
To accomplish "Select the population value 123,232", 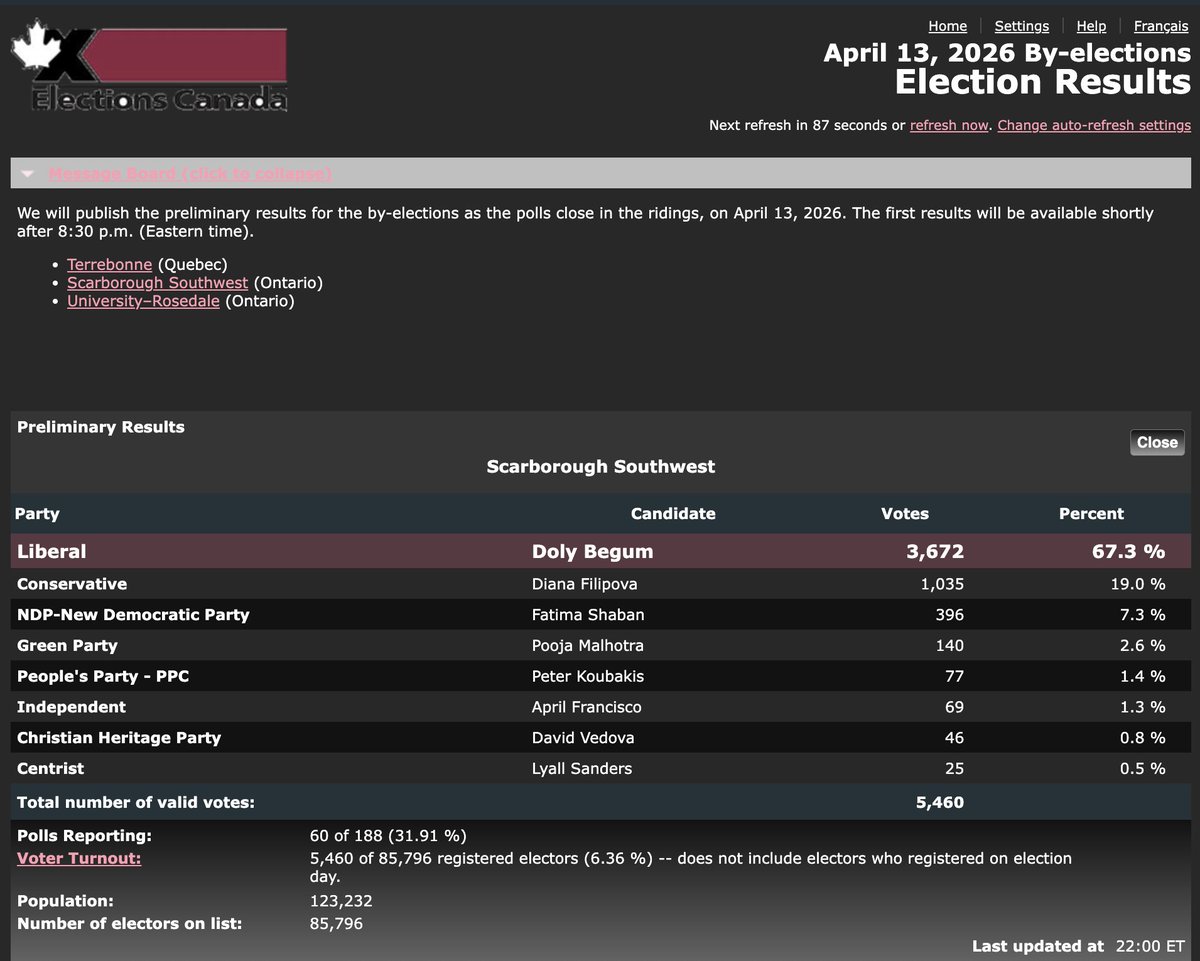I will [x=341, y=901].
